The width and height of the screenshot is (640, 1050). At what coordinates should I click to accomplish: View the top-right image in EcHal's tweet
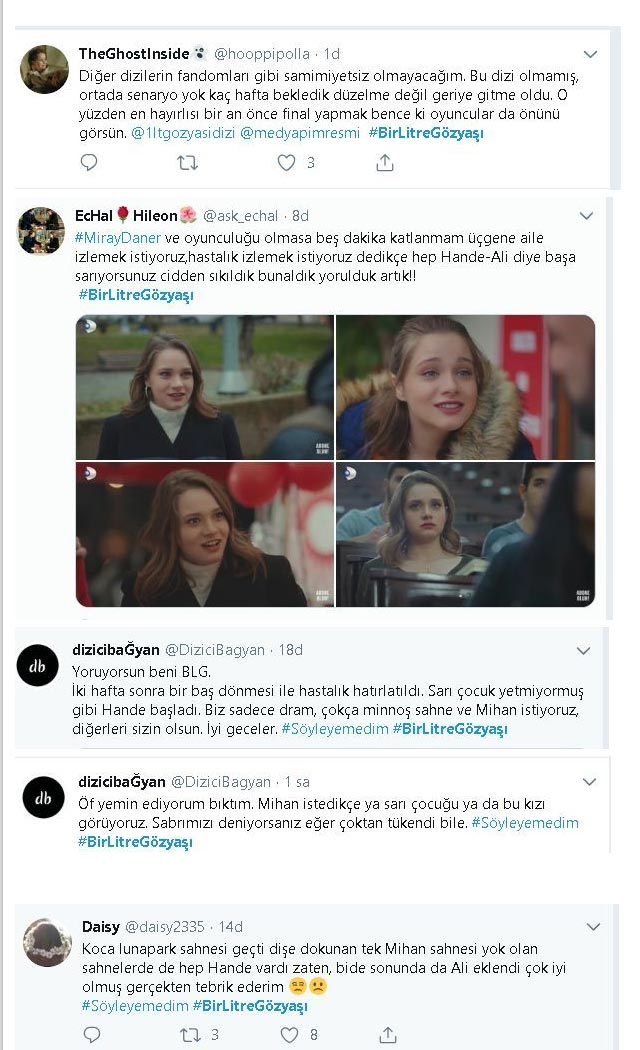click(465, 387)
